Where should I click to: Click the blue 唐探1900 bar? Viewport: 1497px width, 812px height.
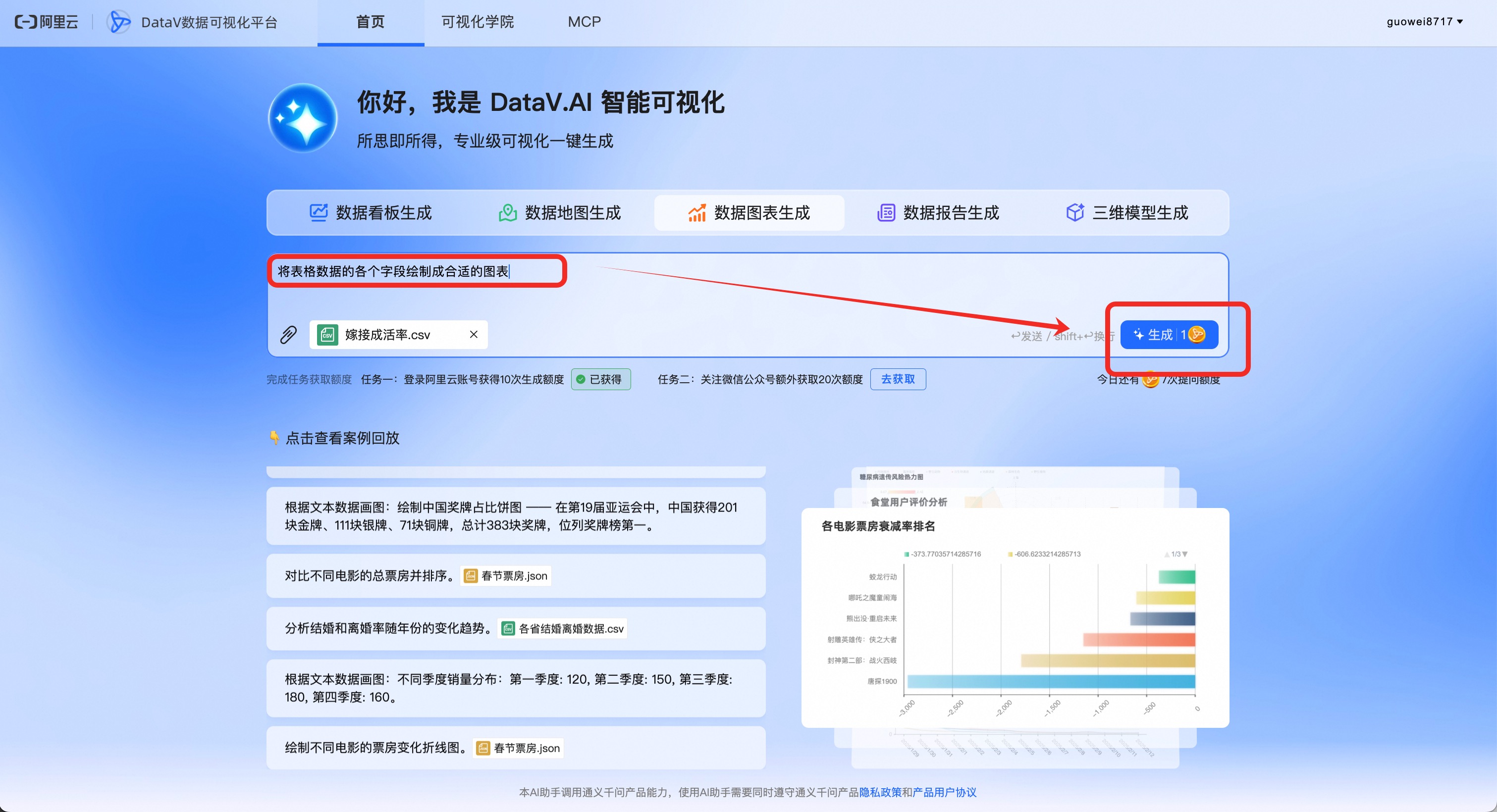[1051, 681]
